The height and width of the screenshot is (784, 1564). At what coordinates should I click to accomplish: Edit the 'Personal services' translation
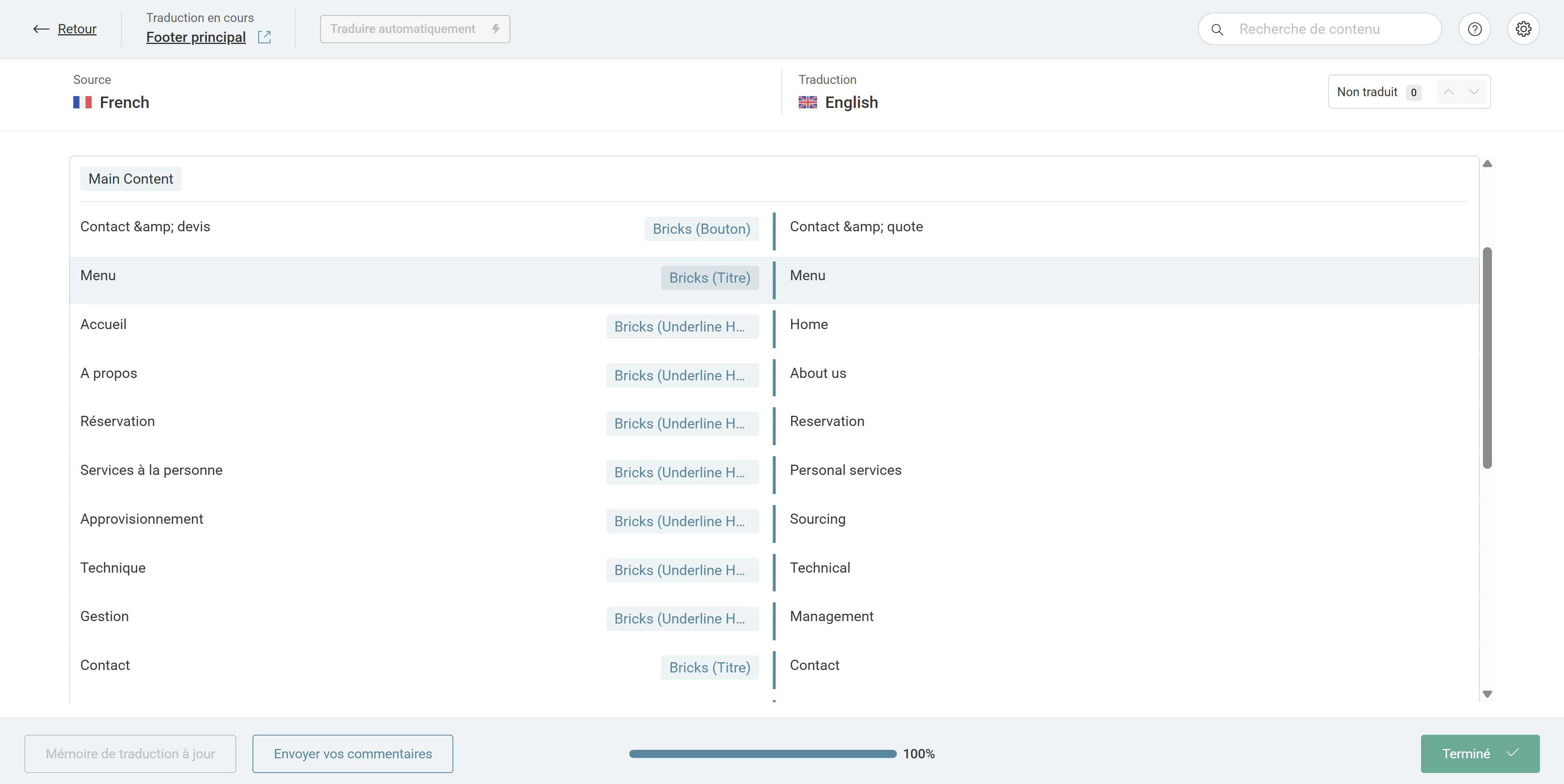click(x=846, y=471)
